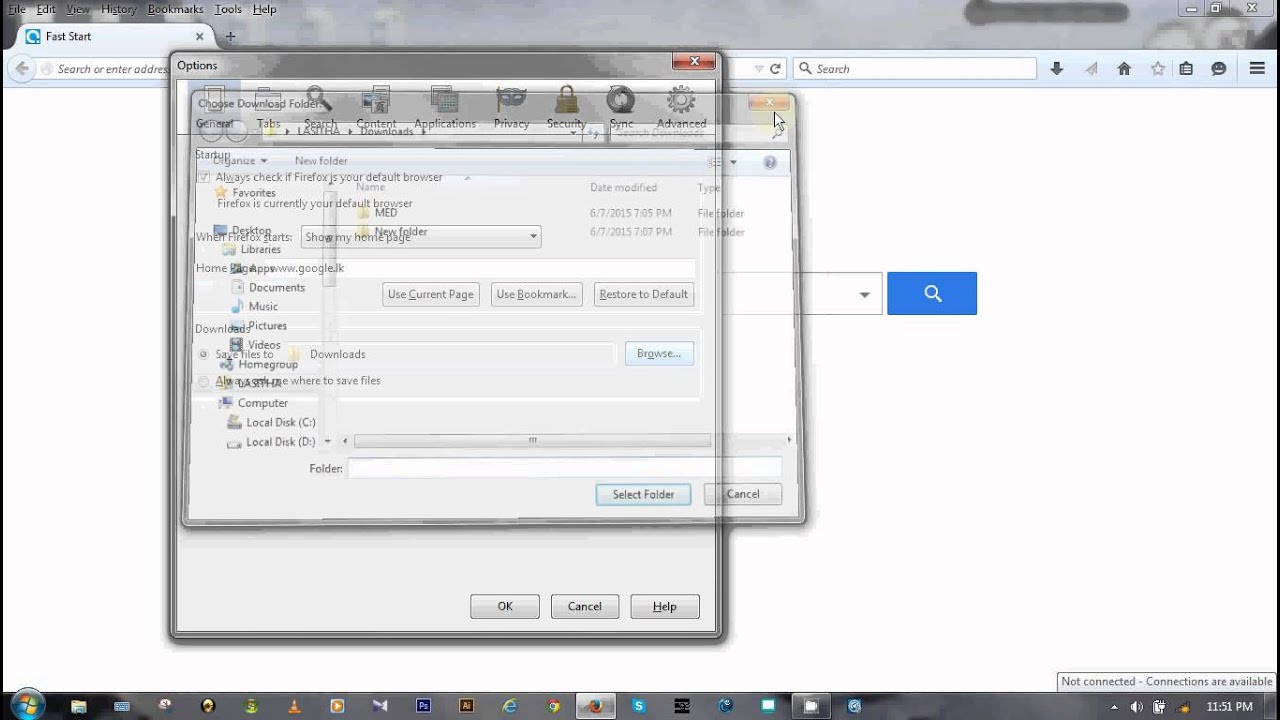
Task: Click the Browse button
Action: tap(659, 354)
